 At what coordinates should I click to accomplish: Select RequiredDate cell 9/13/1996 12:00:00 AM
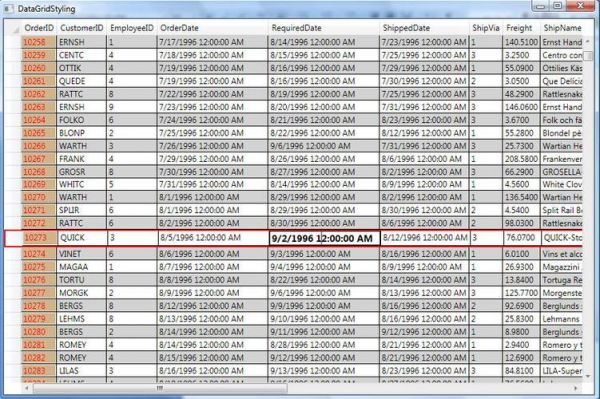[324, 371]
